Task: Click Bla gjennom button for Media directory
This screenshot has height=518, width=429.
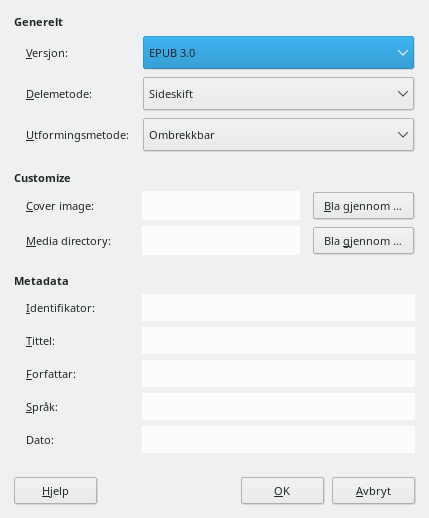Action: point(363,241)
